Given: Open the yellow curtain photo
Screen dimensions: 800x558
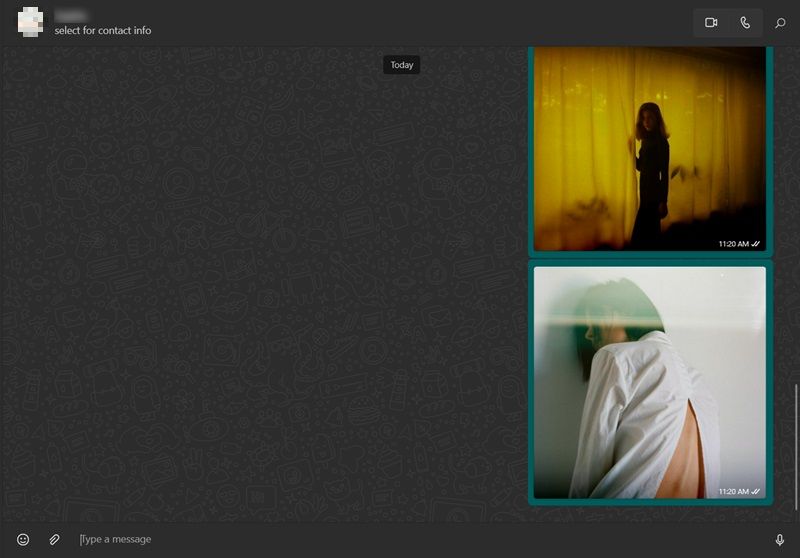Looking at the screenshot, I should pos(649,148).
